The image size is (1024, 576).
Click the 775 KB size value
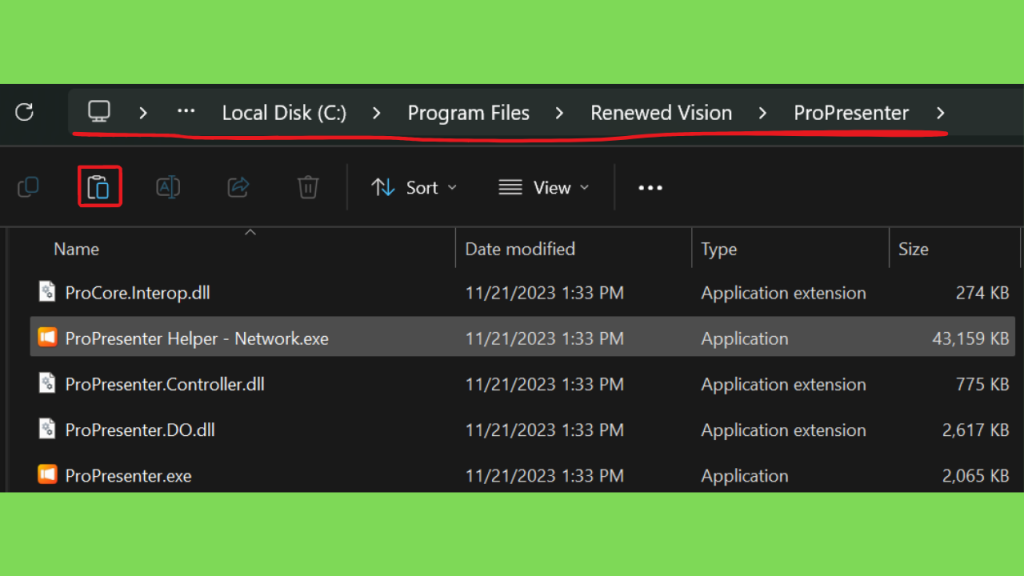(x=982, y=384)
